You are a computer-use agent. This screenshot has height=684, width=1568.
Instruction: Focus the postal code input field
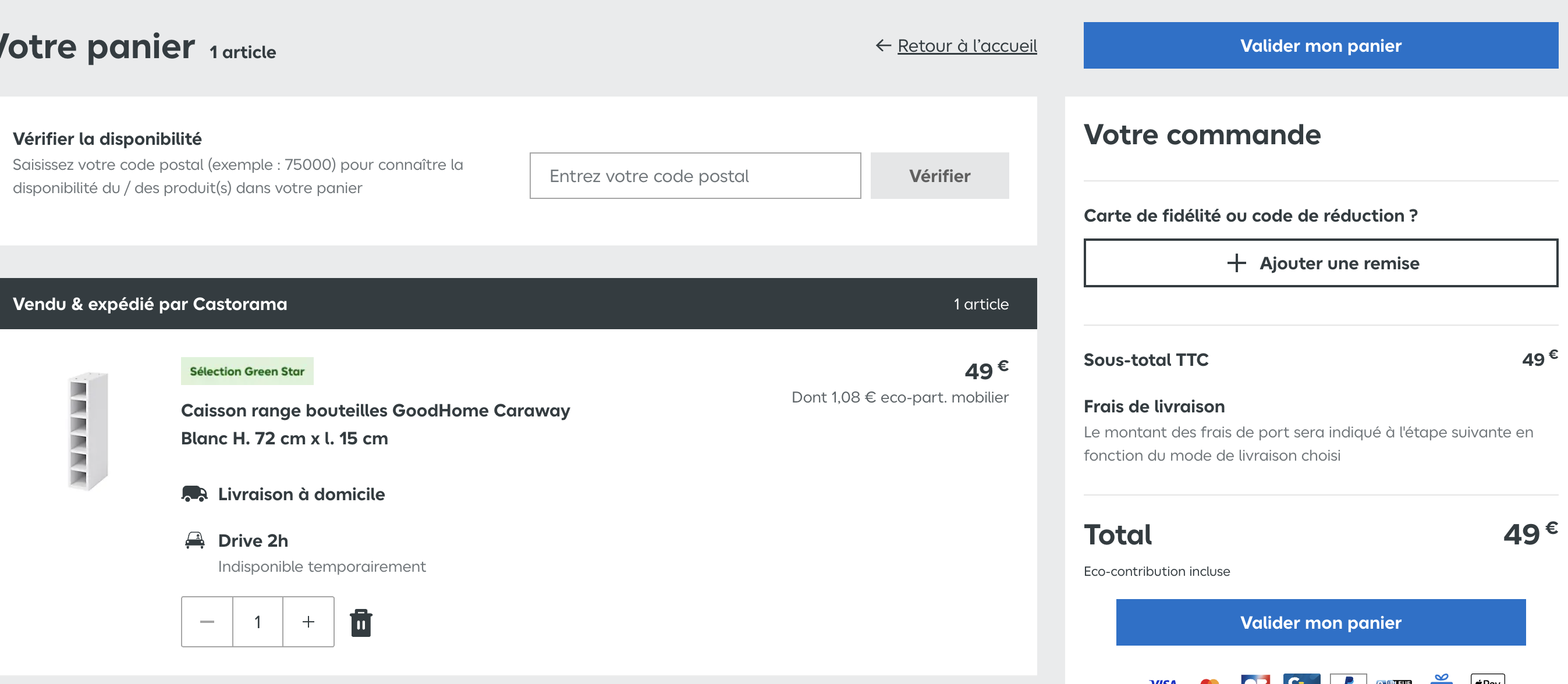coord(695,176)
